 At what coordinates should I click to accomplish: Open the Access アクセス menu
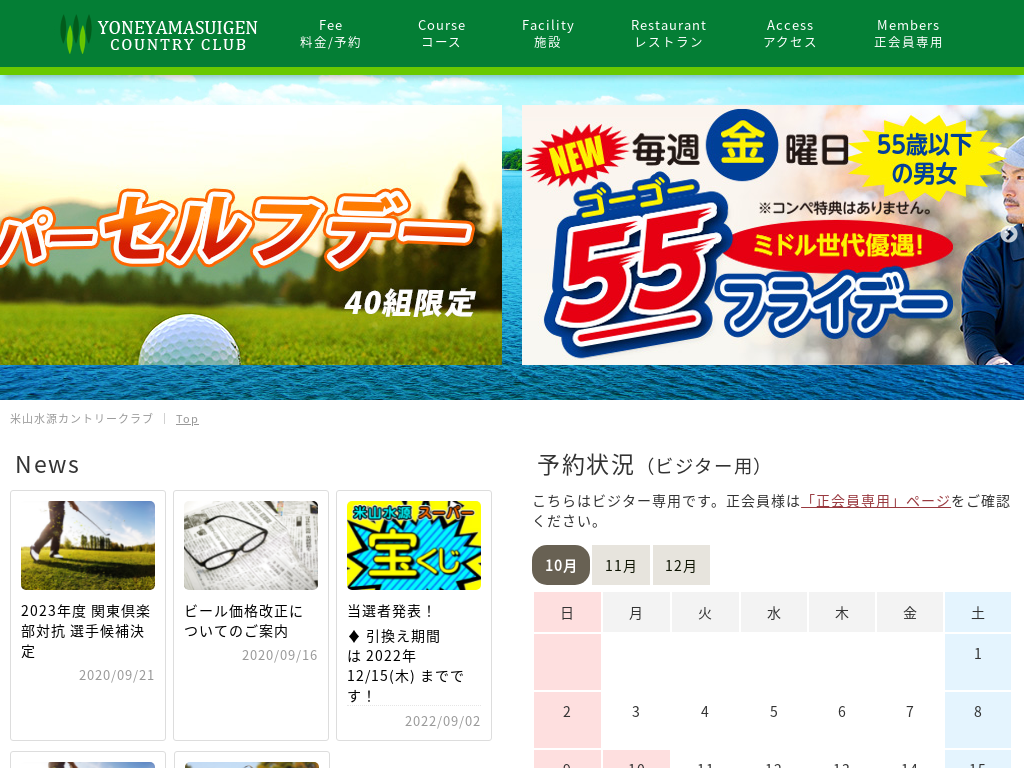click(790, 34)
